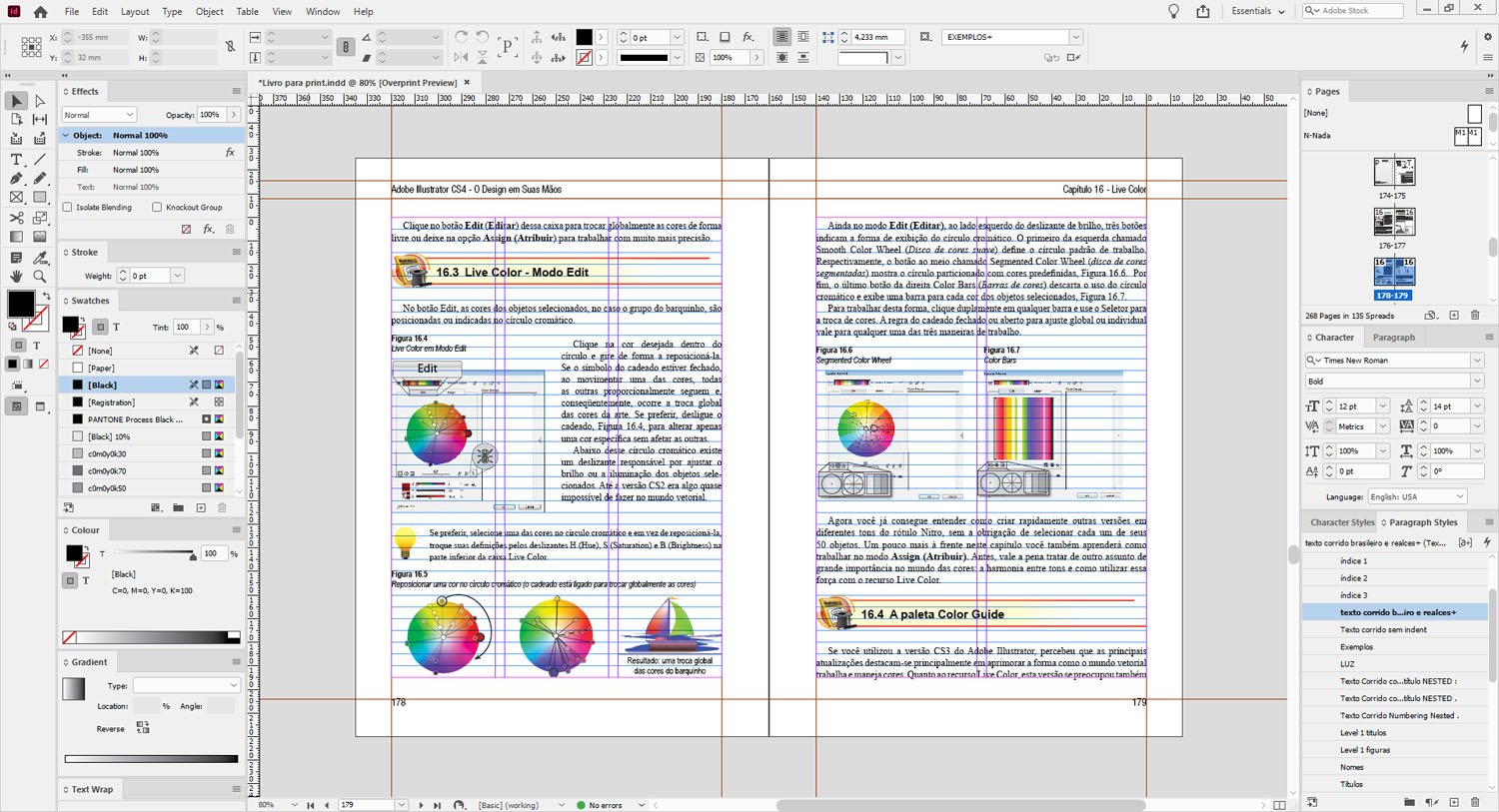Select the Scissors tool
The image size is (1499, 812).
click(x=16, y=217)
